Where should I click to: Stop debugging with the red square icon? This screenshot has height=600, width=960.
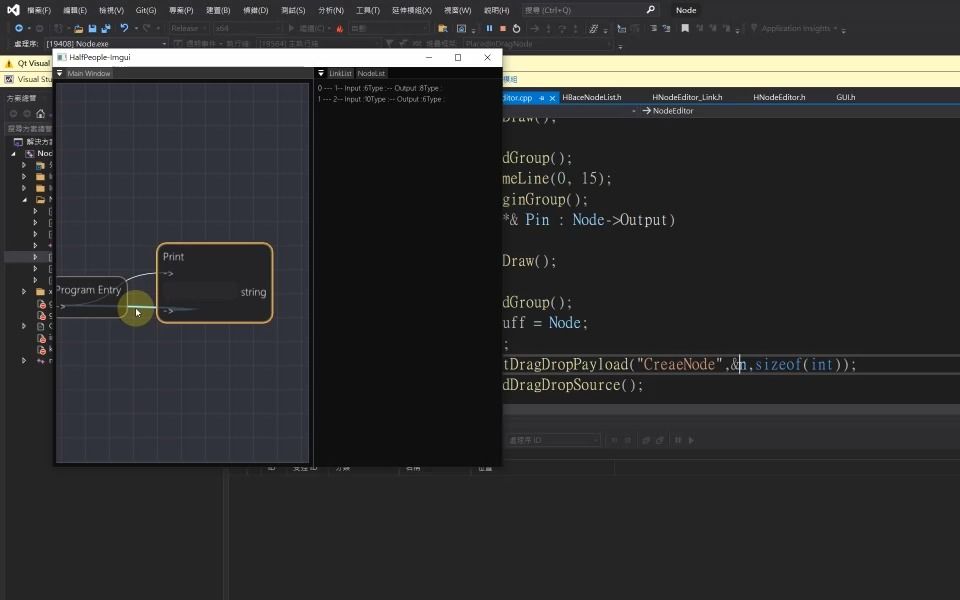pos(502,28)
